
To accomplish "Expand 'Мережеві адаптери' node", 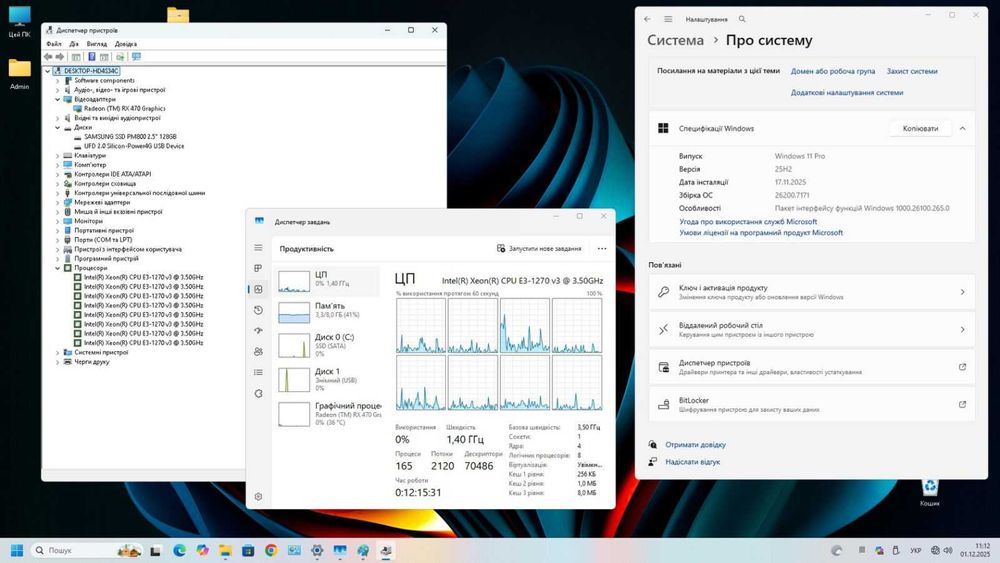I will 57,203.
